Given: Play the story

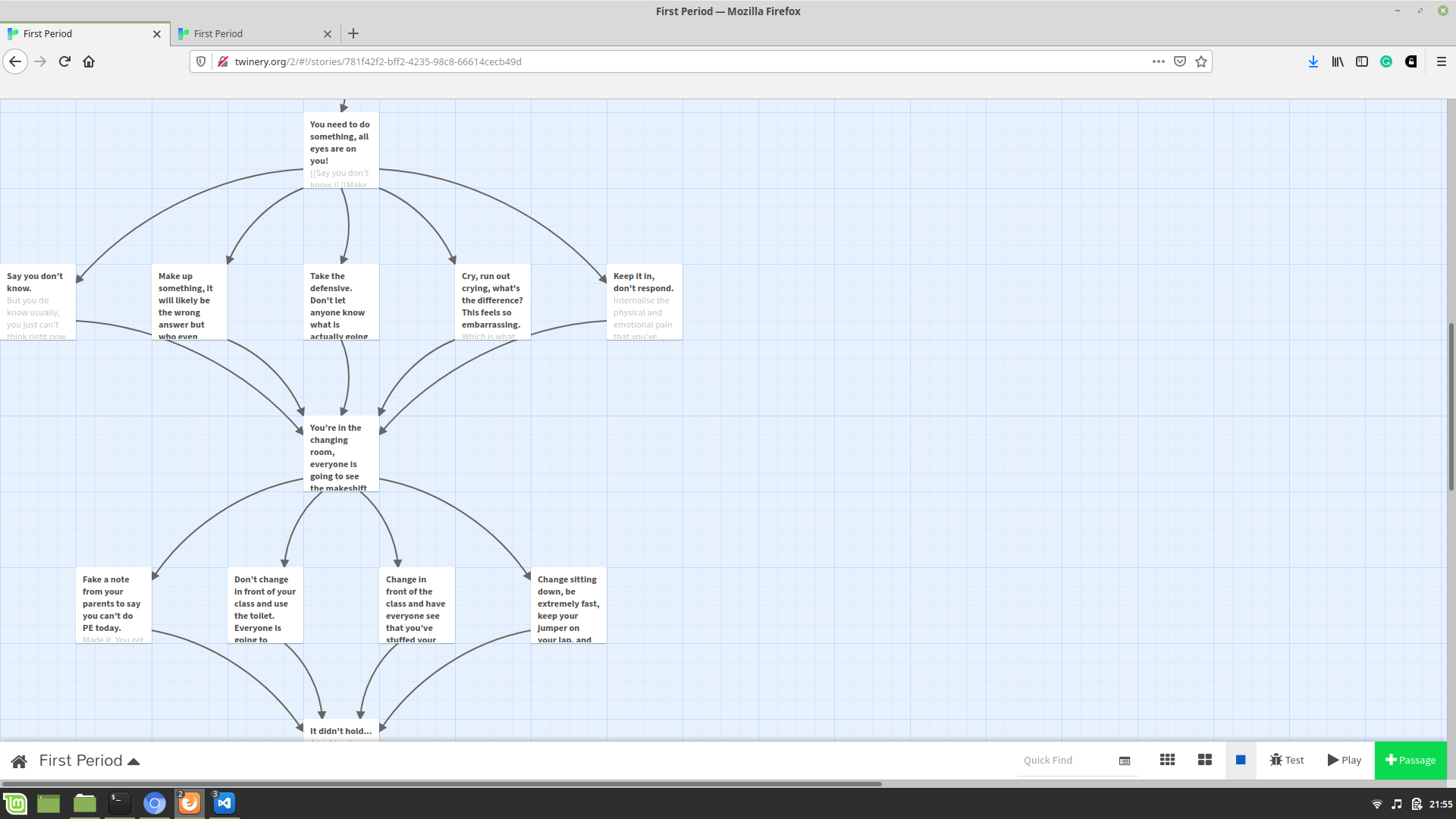Looking at the screenshot, I should click(x=1345, y=760).
